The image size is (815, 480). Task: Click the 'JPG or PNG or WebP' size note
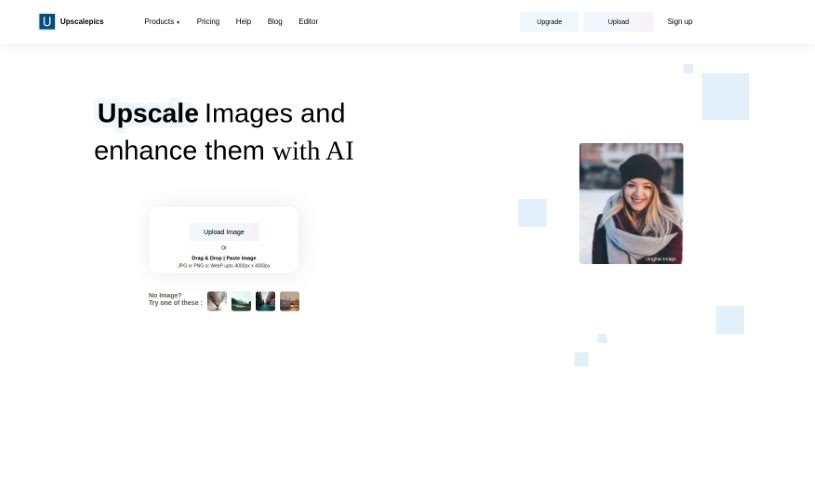click(224, 266)
